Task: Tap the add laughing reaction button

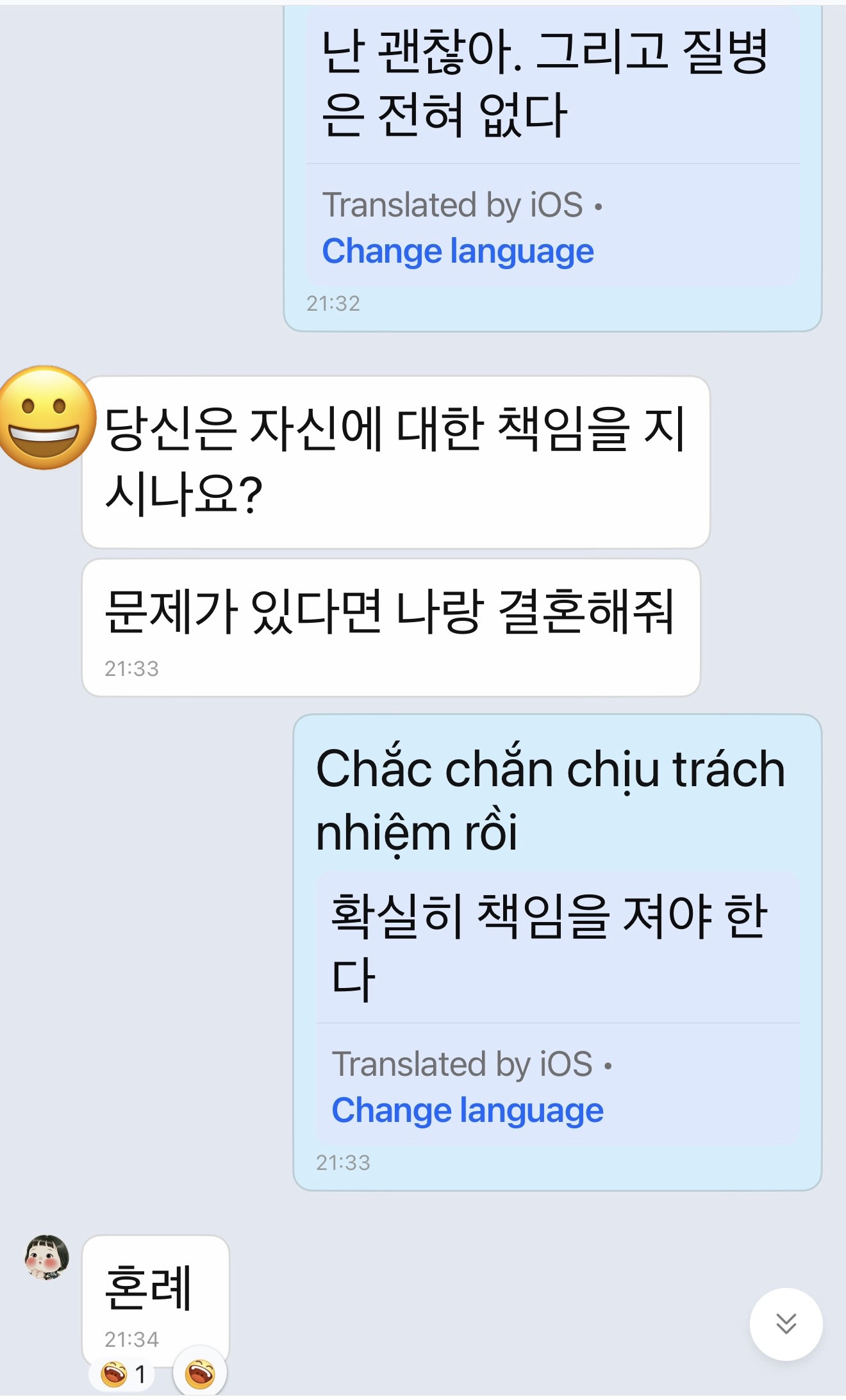Action: tap(199, 1374)
